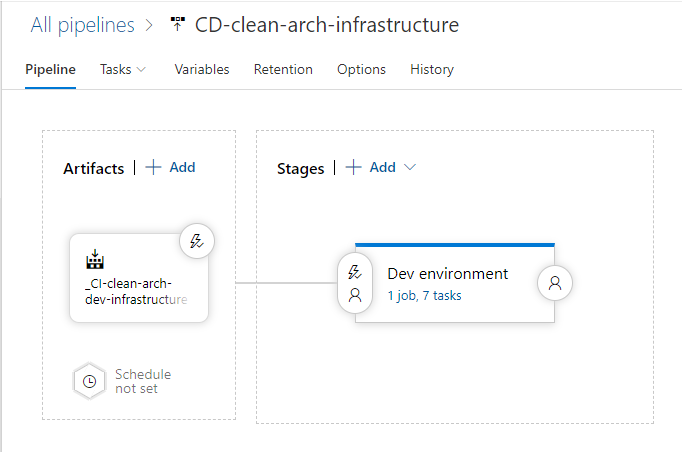Click the release pipeline icon beside the title
This screenshot has height=452, width=682.
tap(179, 25)
